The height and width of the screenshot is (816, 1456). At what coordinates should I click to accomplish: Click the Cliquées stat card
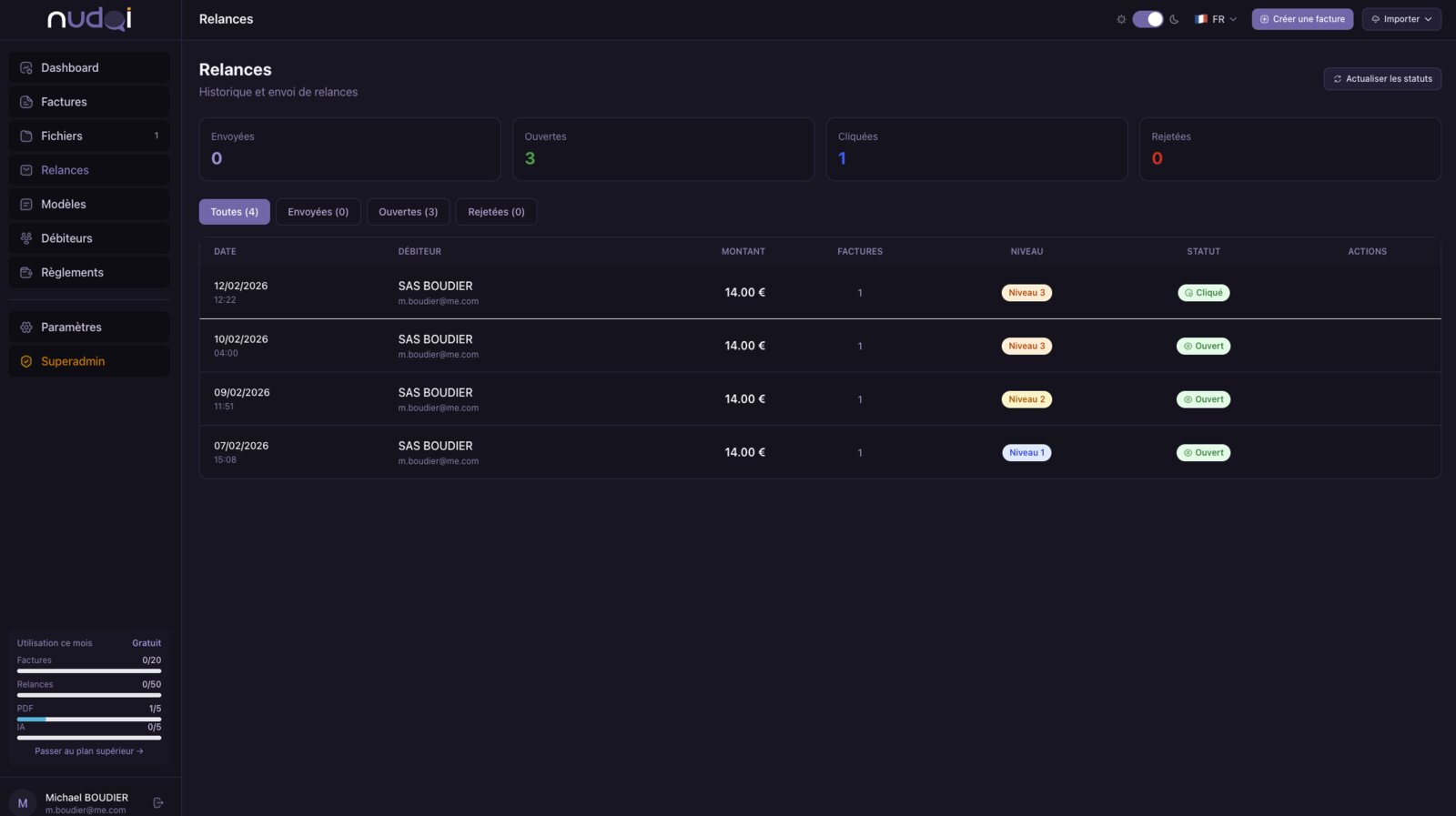pyautogui.click(x=976, y=149)
